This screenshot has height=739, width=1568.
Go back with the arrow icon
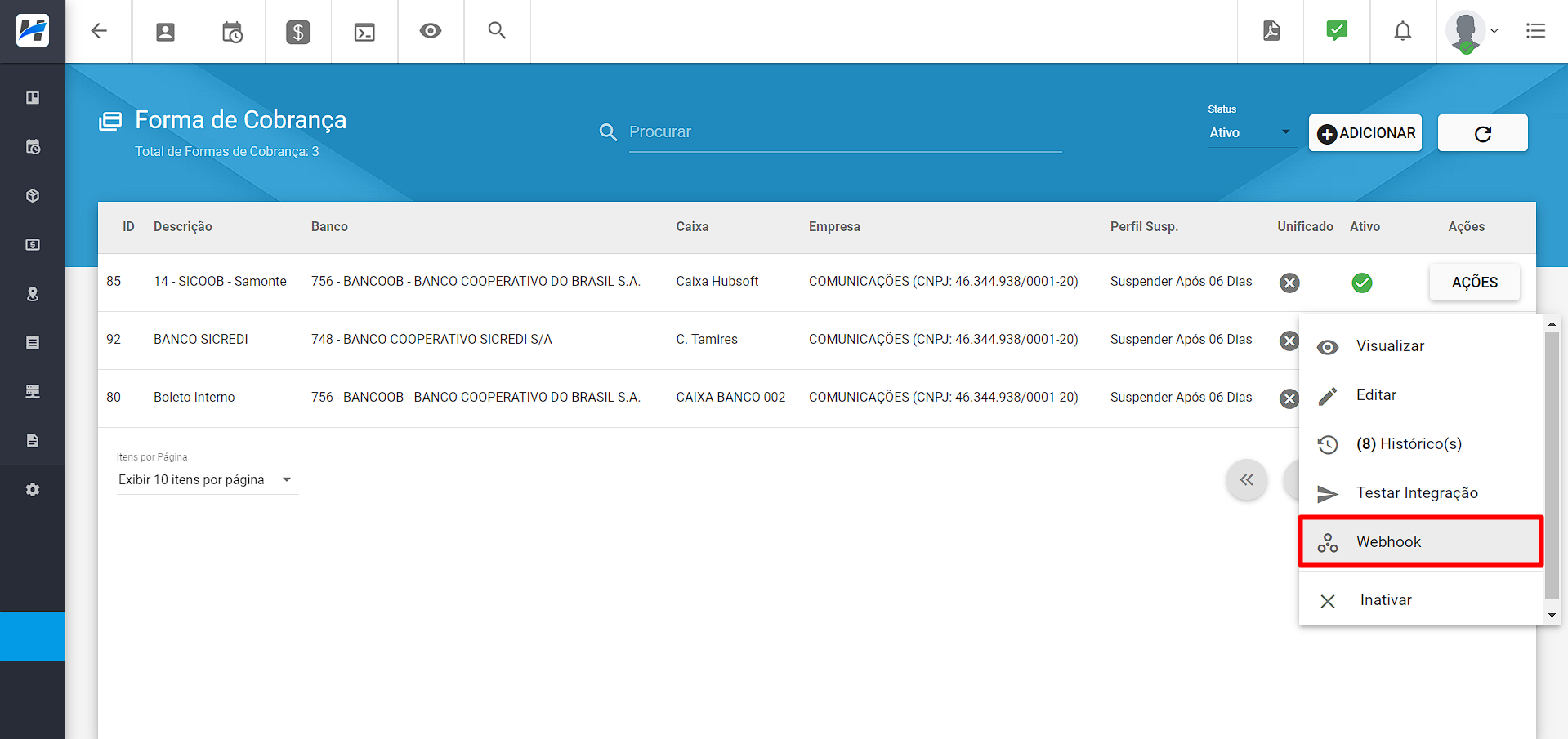pyautogui.click(x=99, y=31)
